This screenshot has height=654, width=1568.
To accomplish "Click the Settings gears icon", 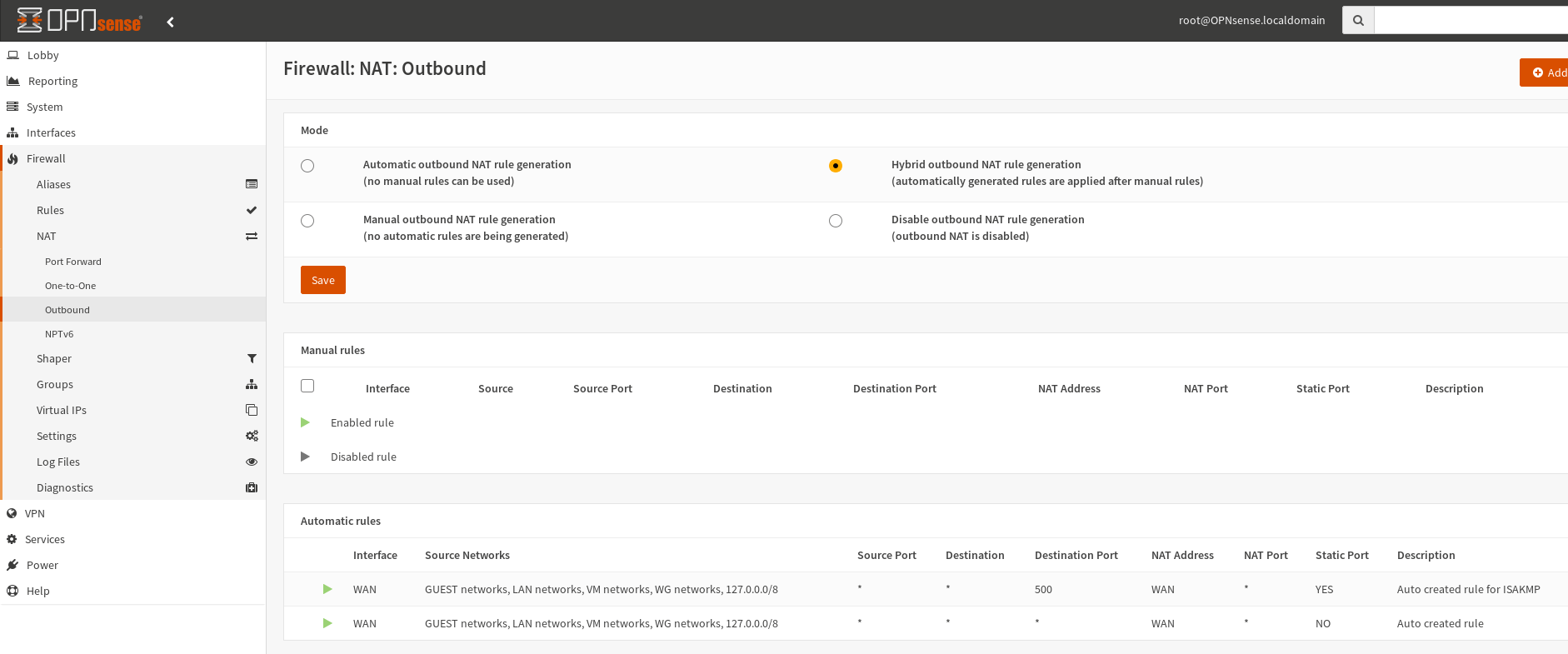I will 251,436.
